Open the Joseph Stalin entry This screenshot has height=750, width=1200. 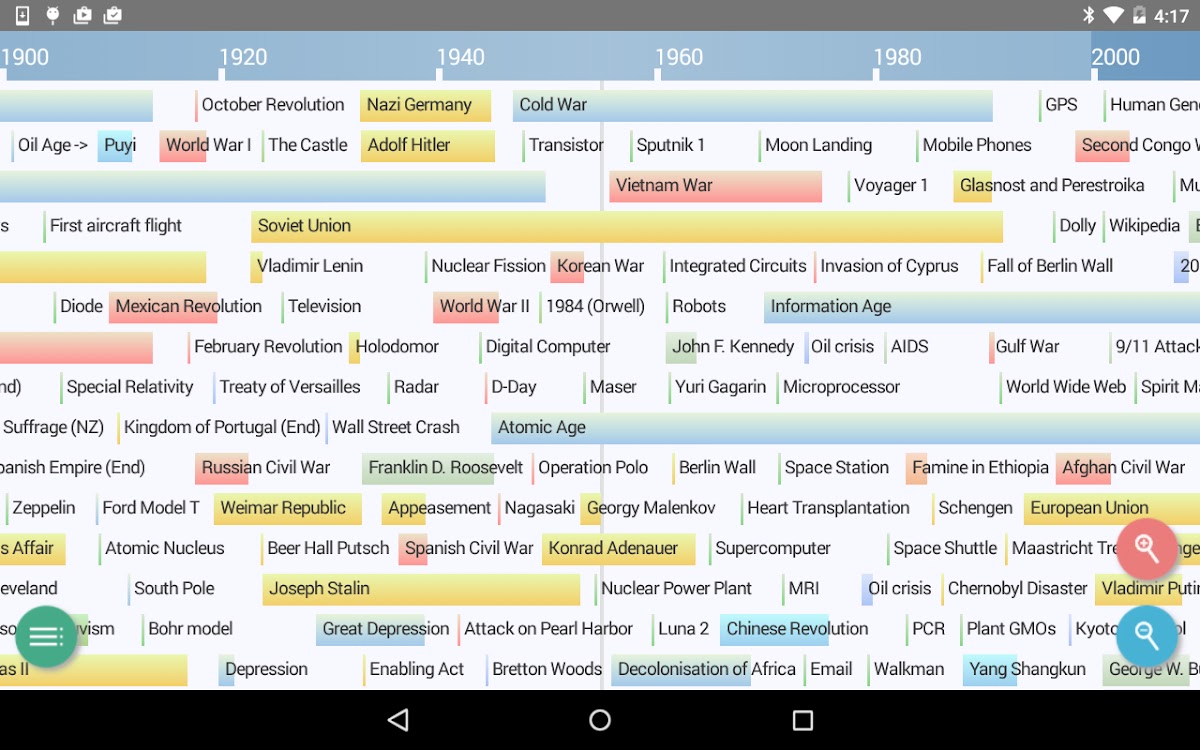click(420, 589)
